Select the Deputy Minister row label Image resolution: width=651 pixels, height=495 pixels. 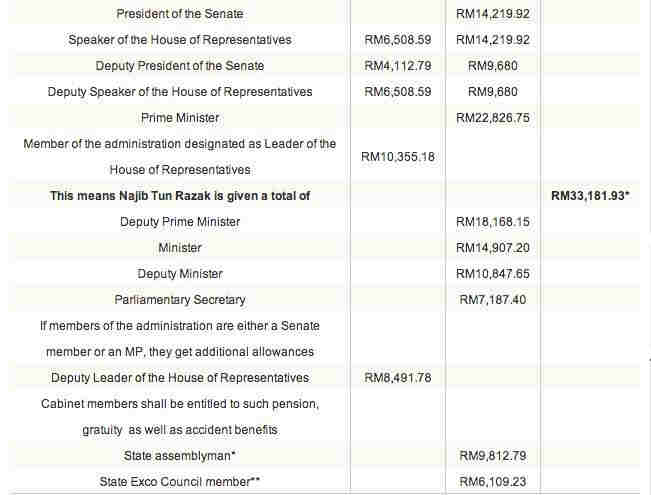[x=180, y=274]
